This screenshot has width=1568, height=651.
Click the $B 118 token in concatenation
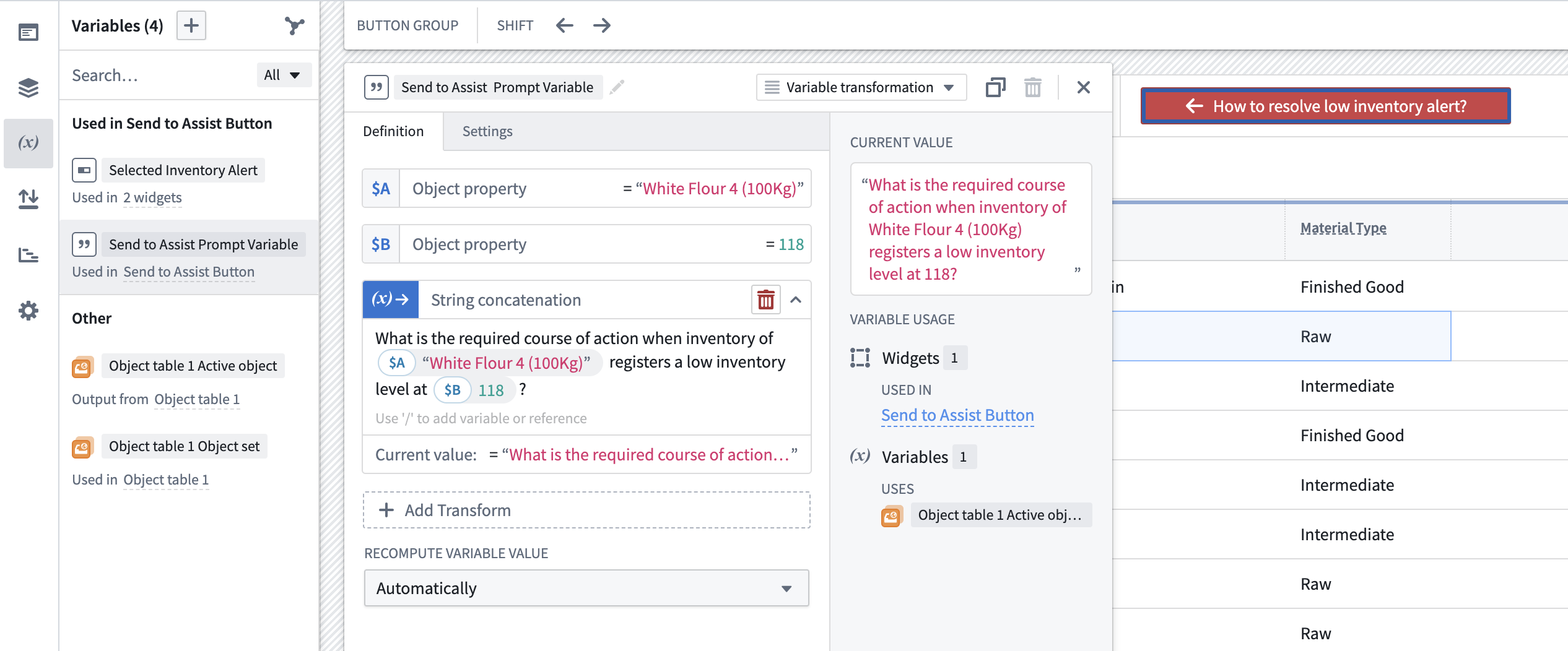474,390
